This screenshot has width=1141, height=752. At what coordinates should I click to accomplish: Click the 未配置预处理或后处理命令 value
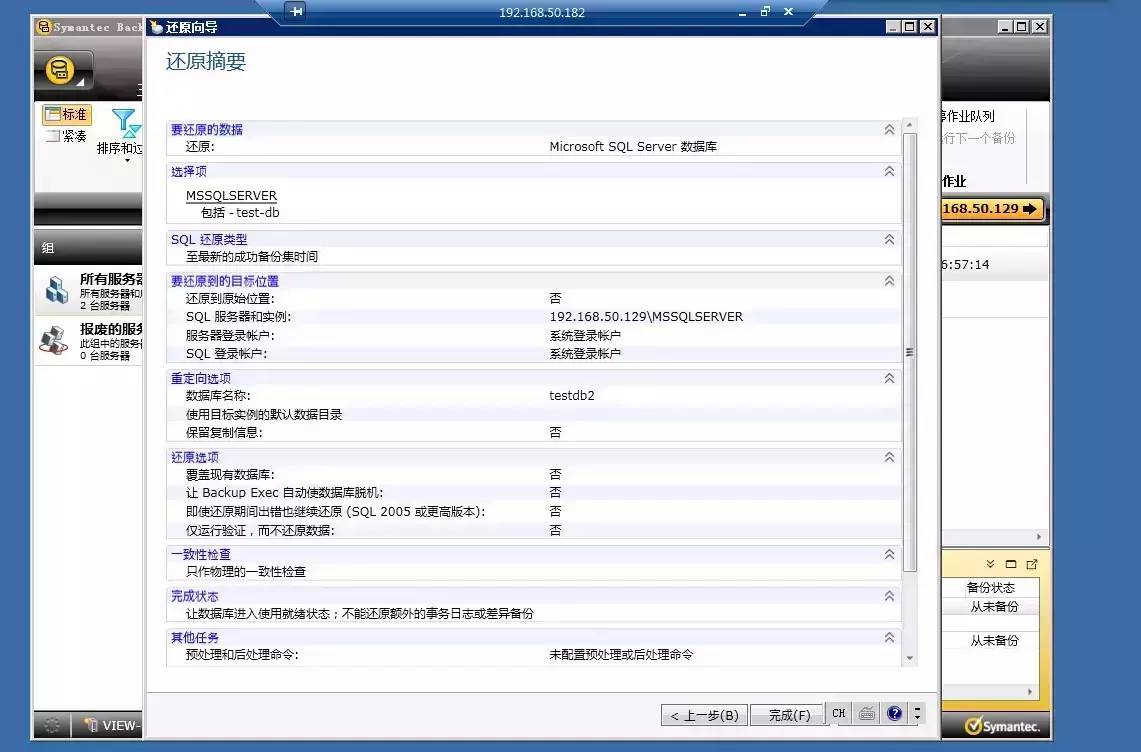click(x=621, y=654)
